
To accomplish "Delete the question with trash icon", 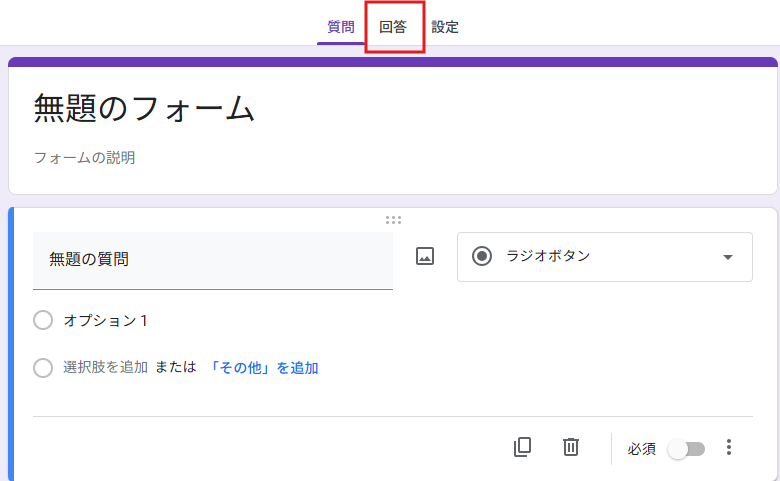I will coord(571,447).
